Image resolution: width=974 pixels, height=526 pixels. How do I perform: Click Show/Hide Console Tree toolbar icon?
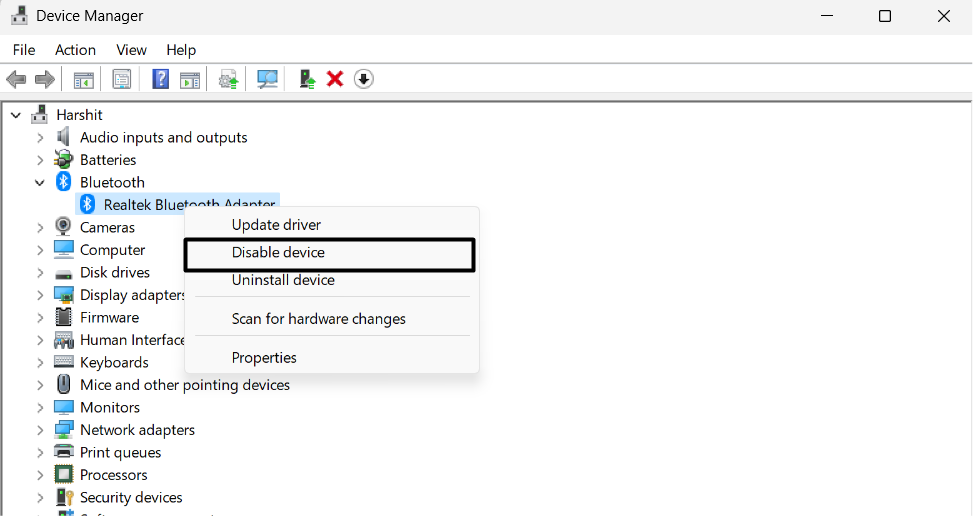tap(84, 79)
